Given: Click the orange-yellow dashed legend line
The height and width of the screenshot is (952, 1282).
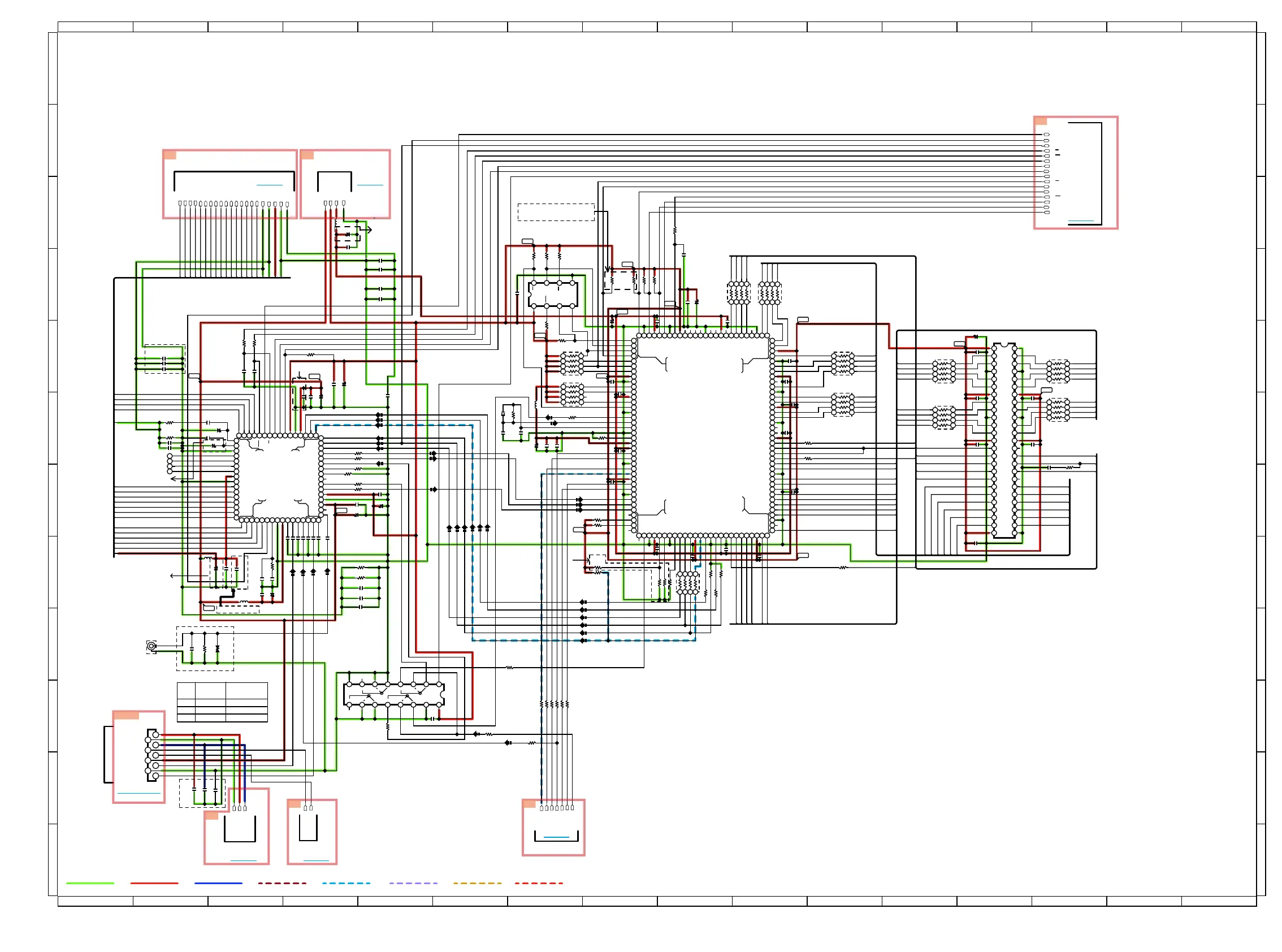Looking at the screenshot, I should (477, 883).
